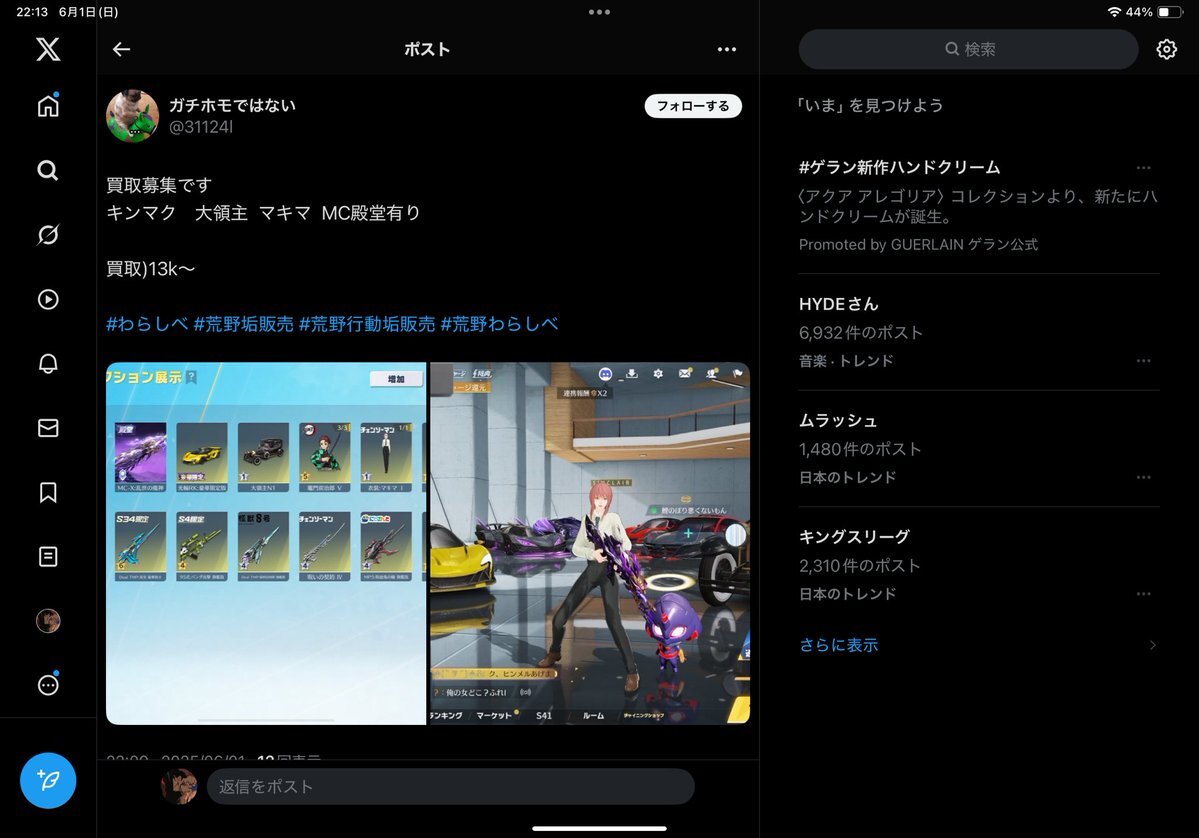Viewport: 1199px width, 838px height.
Task: Open Notifications bell icon
Action: [48, 363]
